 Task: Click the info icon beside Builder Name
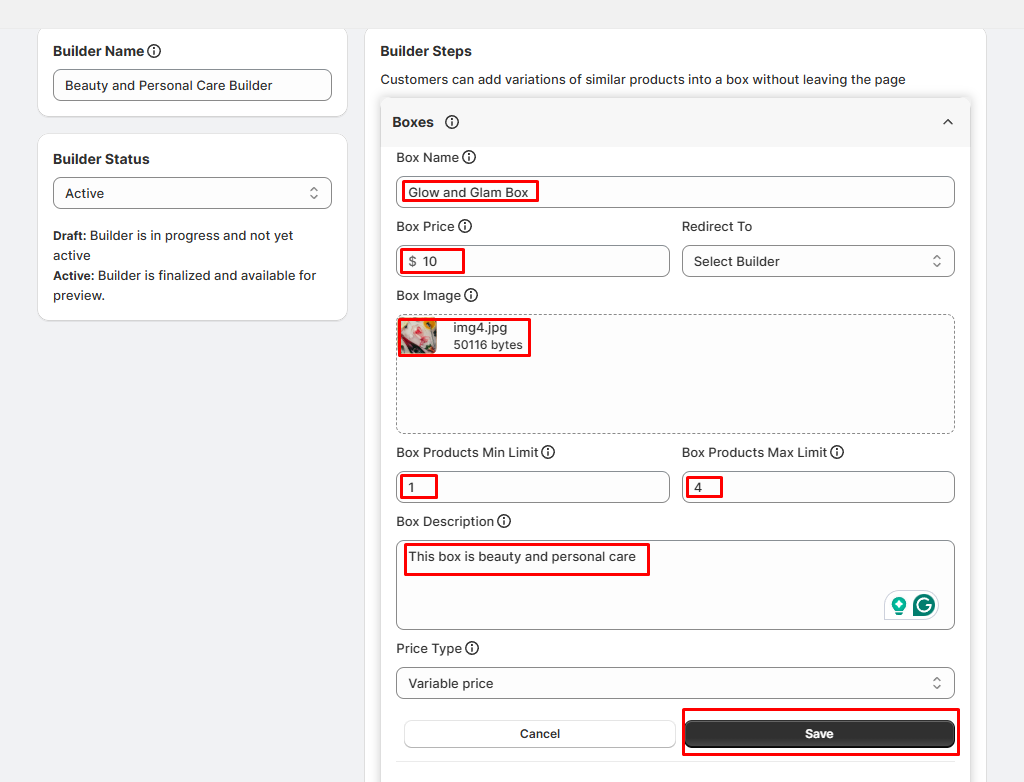click(x=154, y=51)
